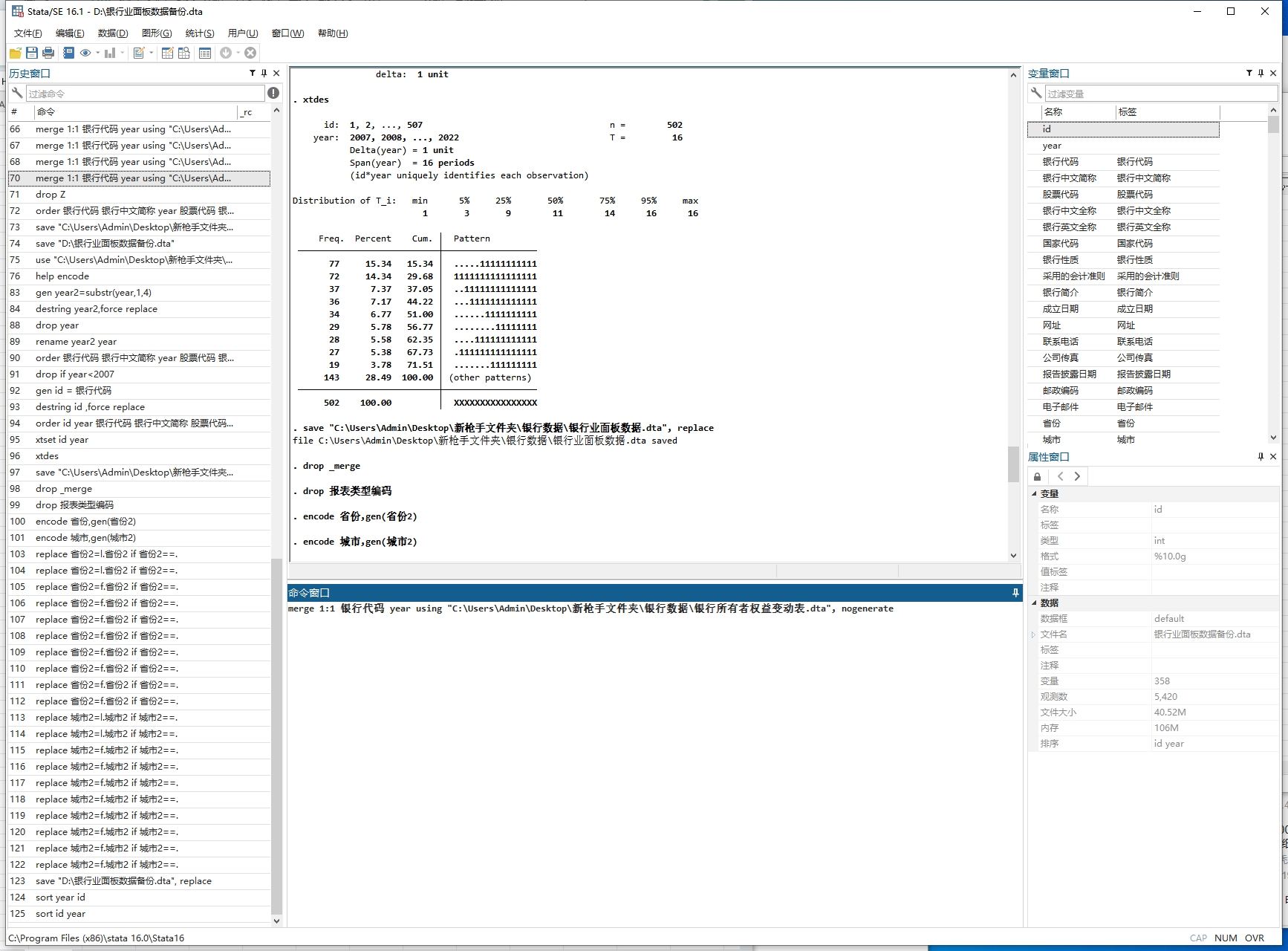
Task: Click the results window vertical scrollbar thumb
Action: point(1013,464)
